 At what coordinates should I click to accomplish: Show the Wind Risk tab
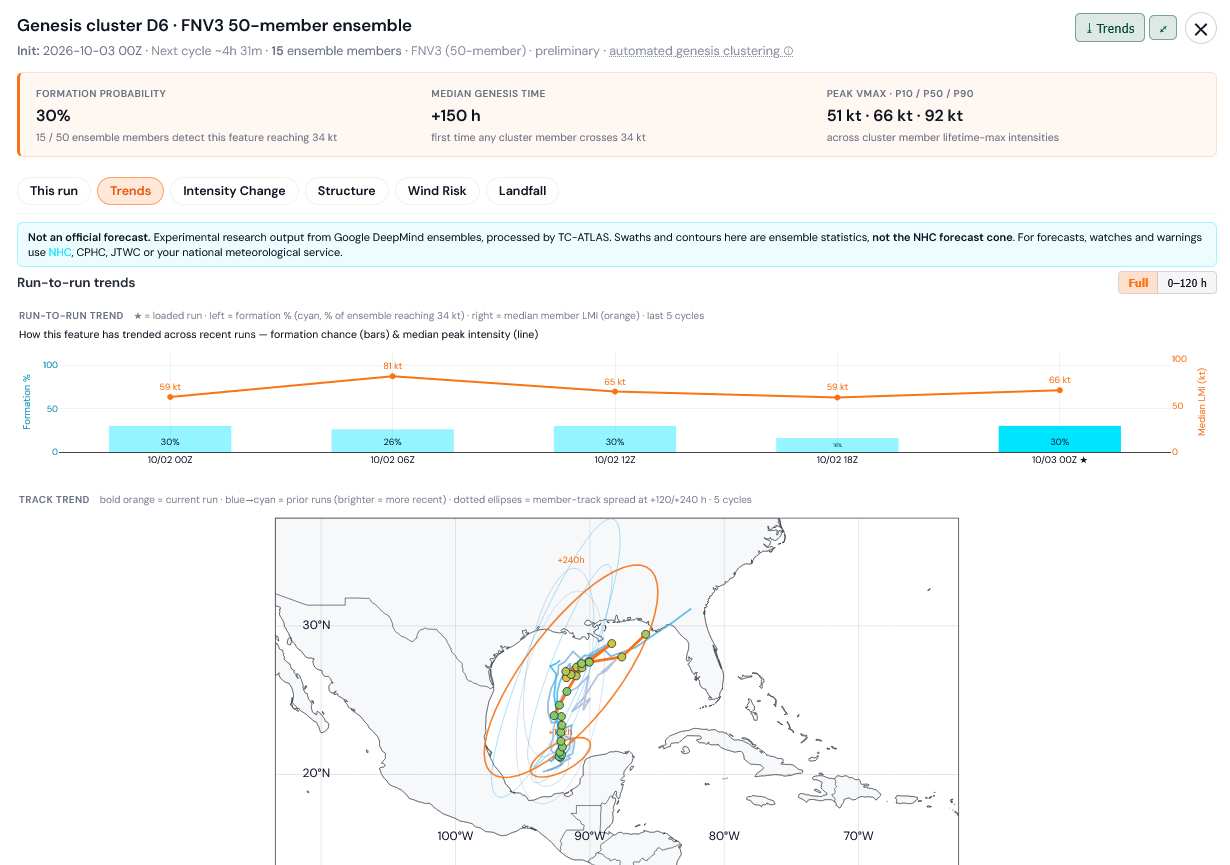(437, 191)
